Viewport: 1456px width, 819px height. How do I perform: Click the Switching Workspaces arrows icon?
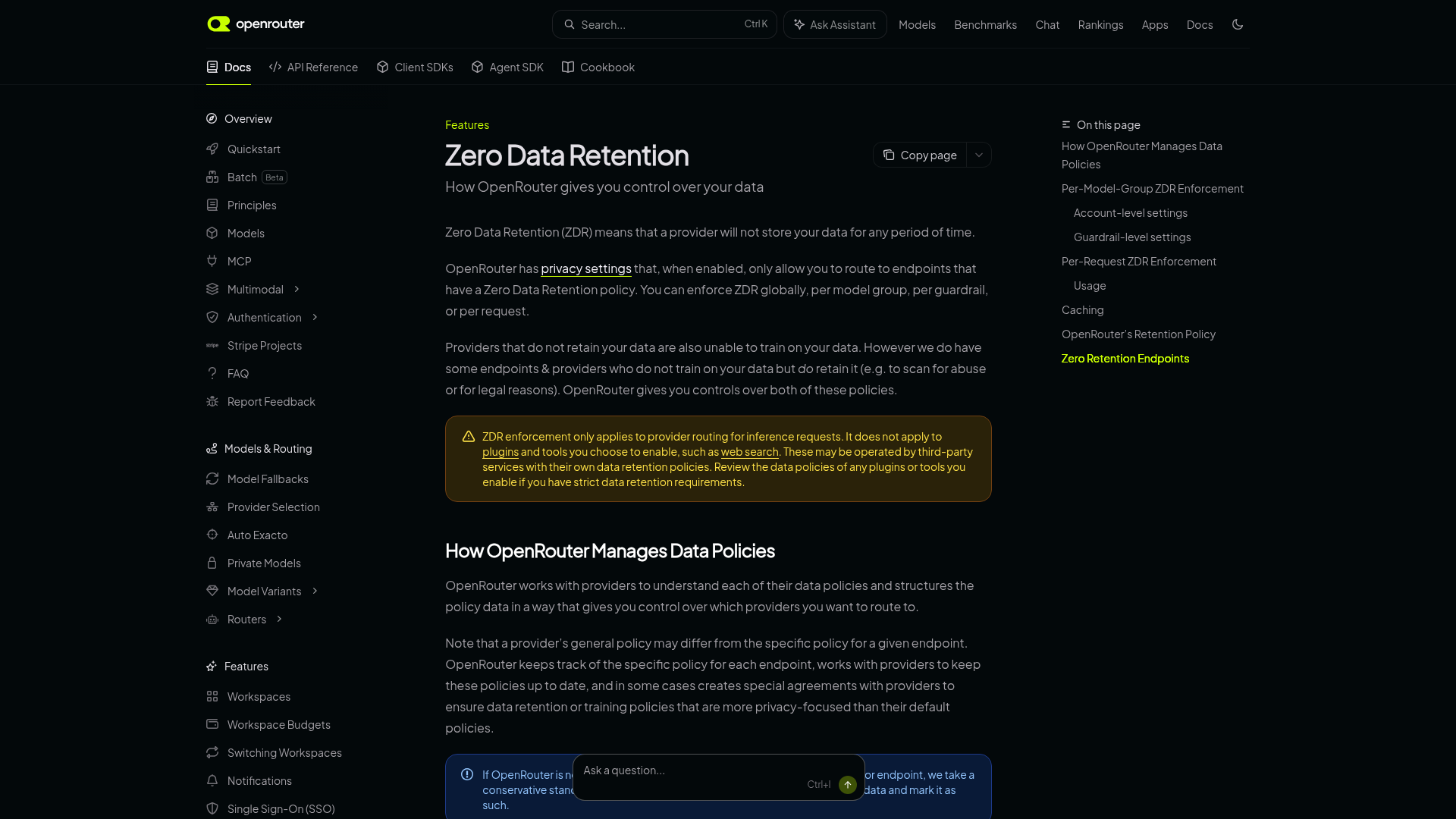[x=212, y=752]
